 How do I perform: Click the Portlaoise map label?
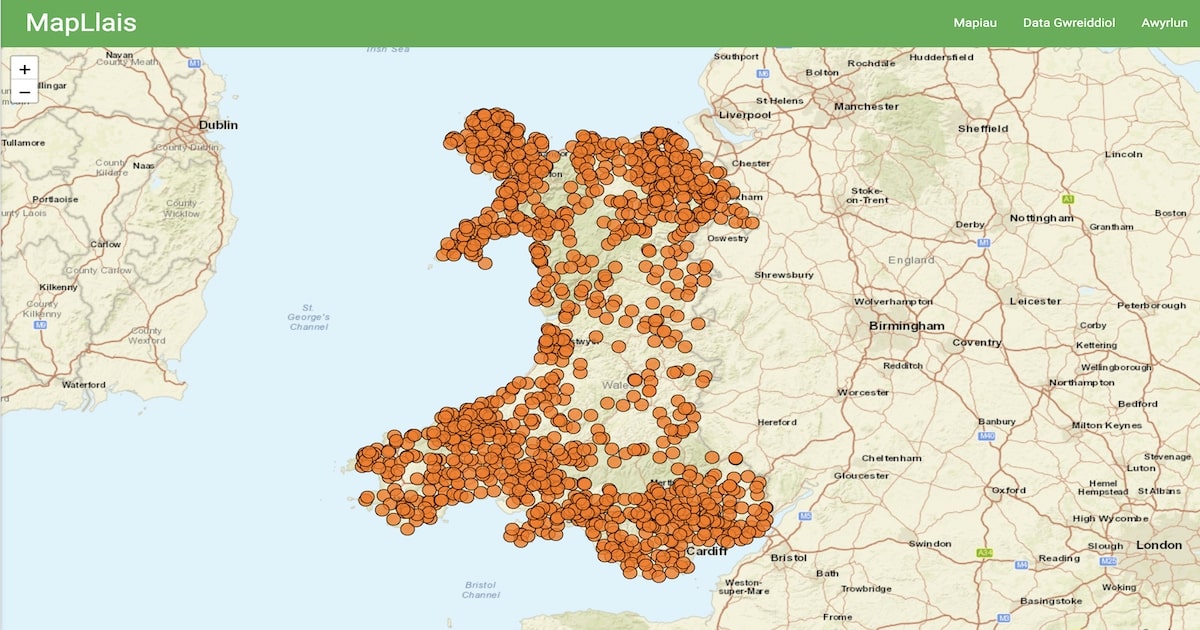pos(55,199)
